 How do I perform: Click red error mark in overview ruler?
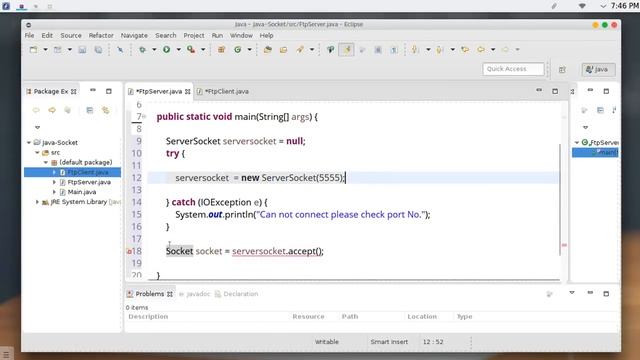(x=564, y=245)
